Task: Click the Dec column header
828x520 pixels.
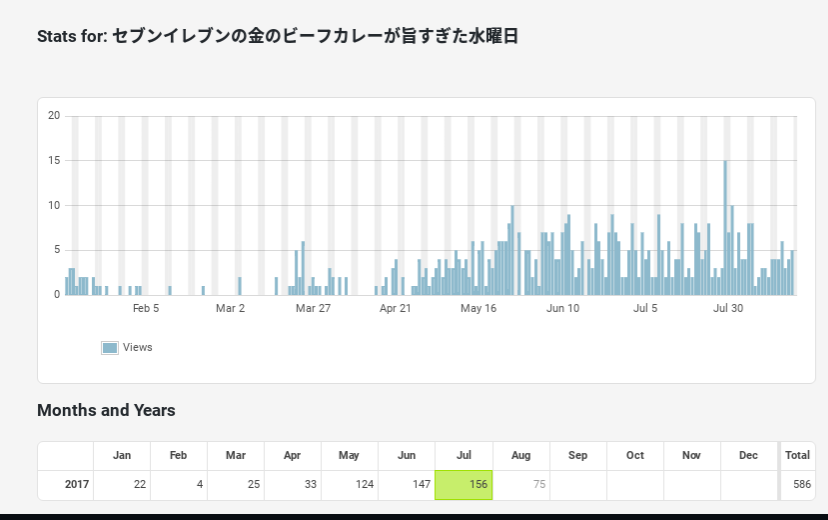Action: pyautogui.click(x=749, y=456)
